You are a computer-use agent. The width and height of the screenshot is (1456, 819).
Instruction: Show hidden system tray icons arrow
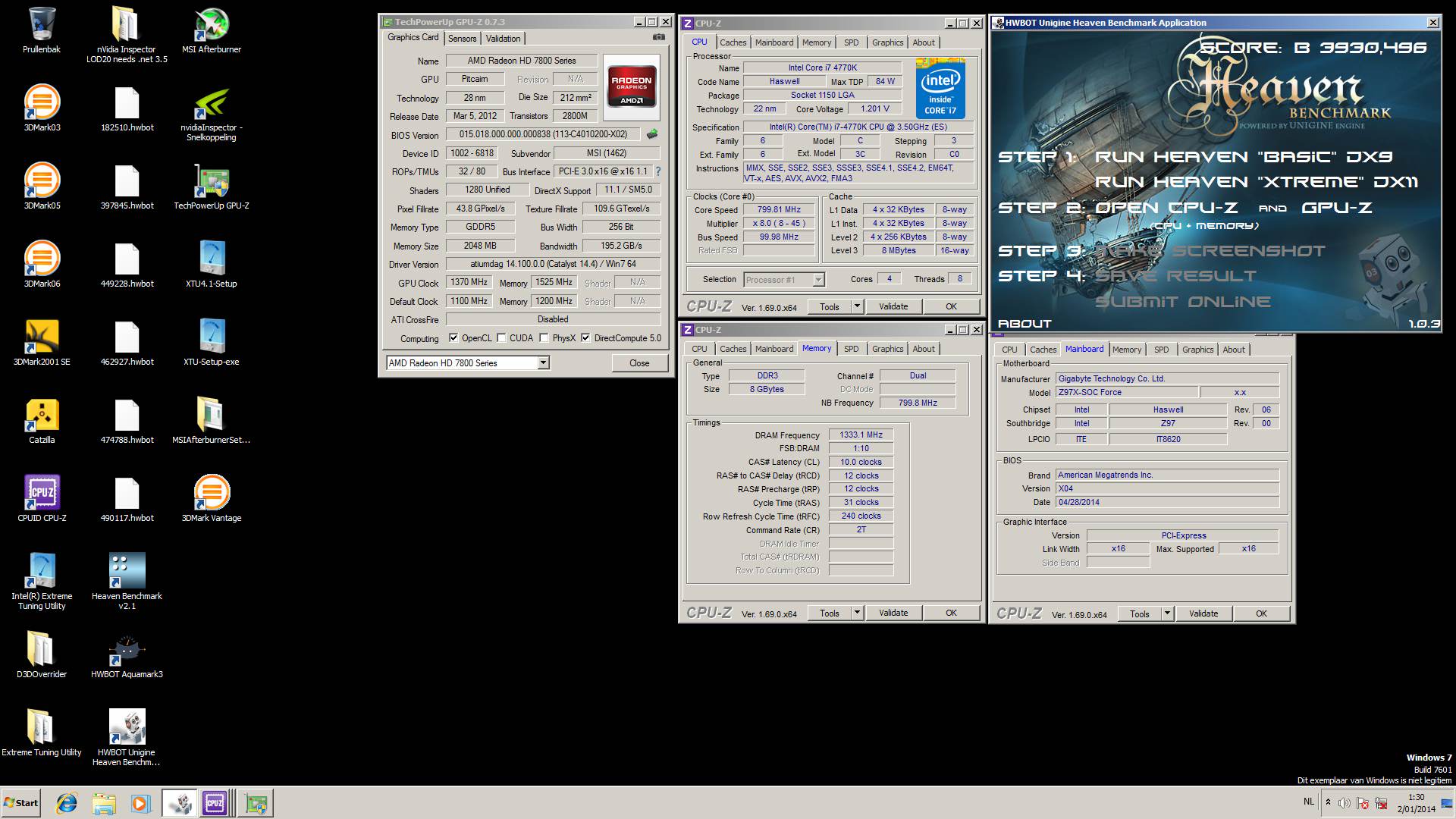click(x=1327, y=802)
